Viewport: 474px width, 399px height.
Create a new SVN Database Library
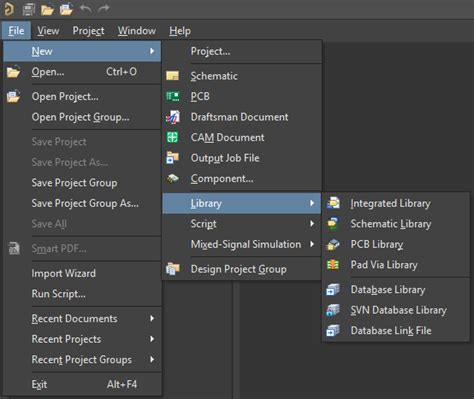click(x=396, y=310)
